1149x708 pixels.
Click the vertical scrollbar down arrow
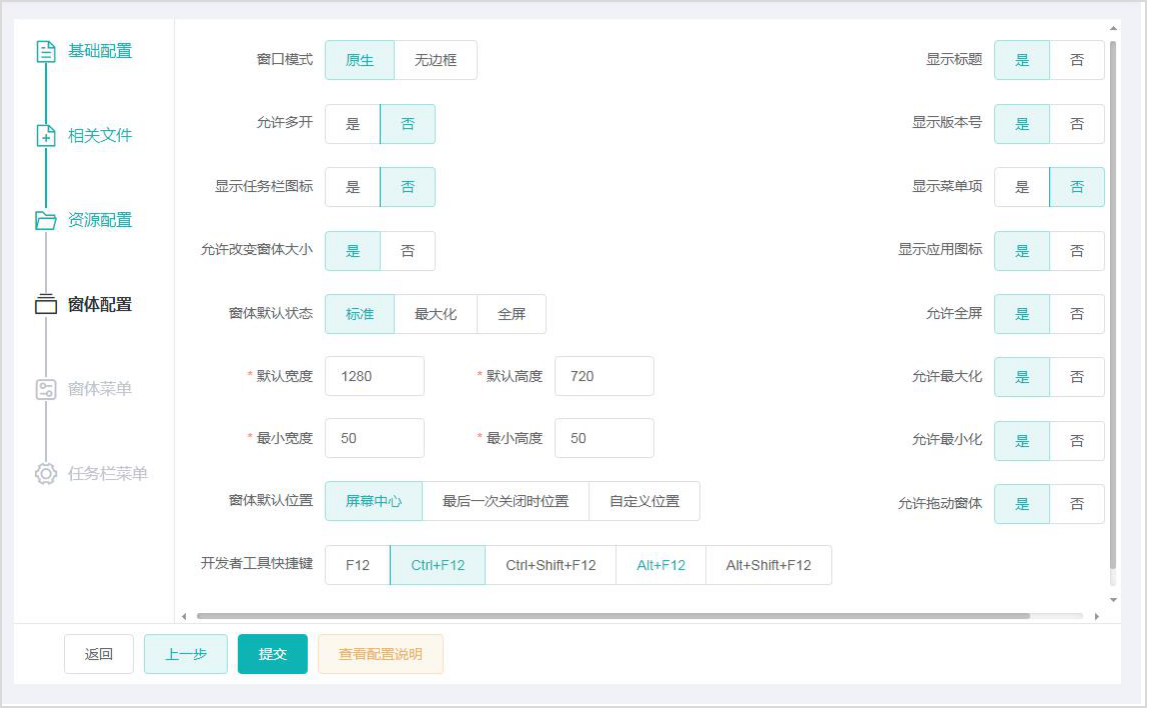(1113, 600)
